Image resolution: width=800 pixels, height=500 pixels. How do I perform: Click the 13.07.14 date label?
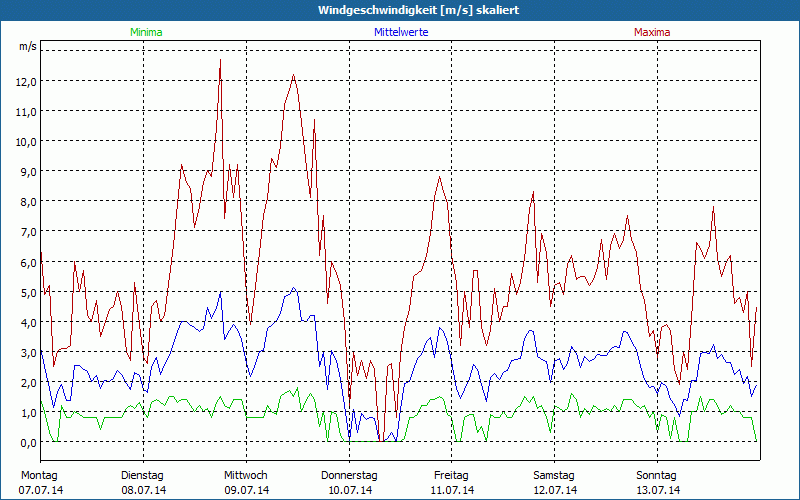pyautogui.click(x=657, y=490)
